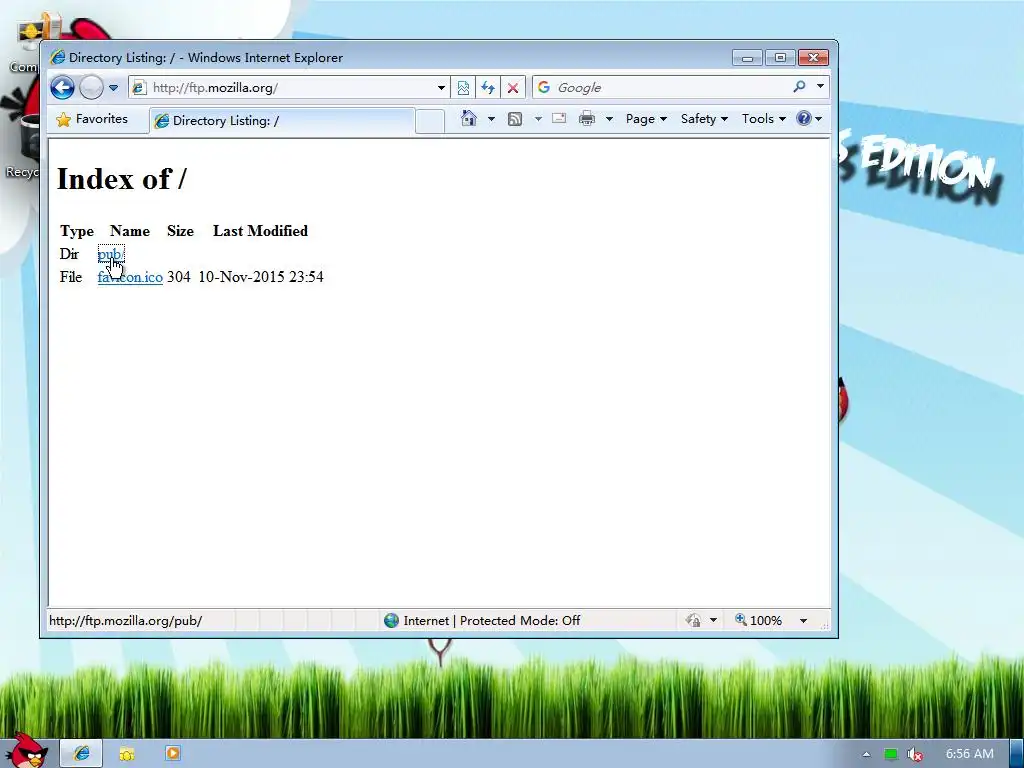Screen dimensions: 1024x768
Task: Open the folder icon on taskbar
Action: coord(127,754)
